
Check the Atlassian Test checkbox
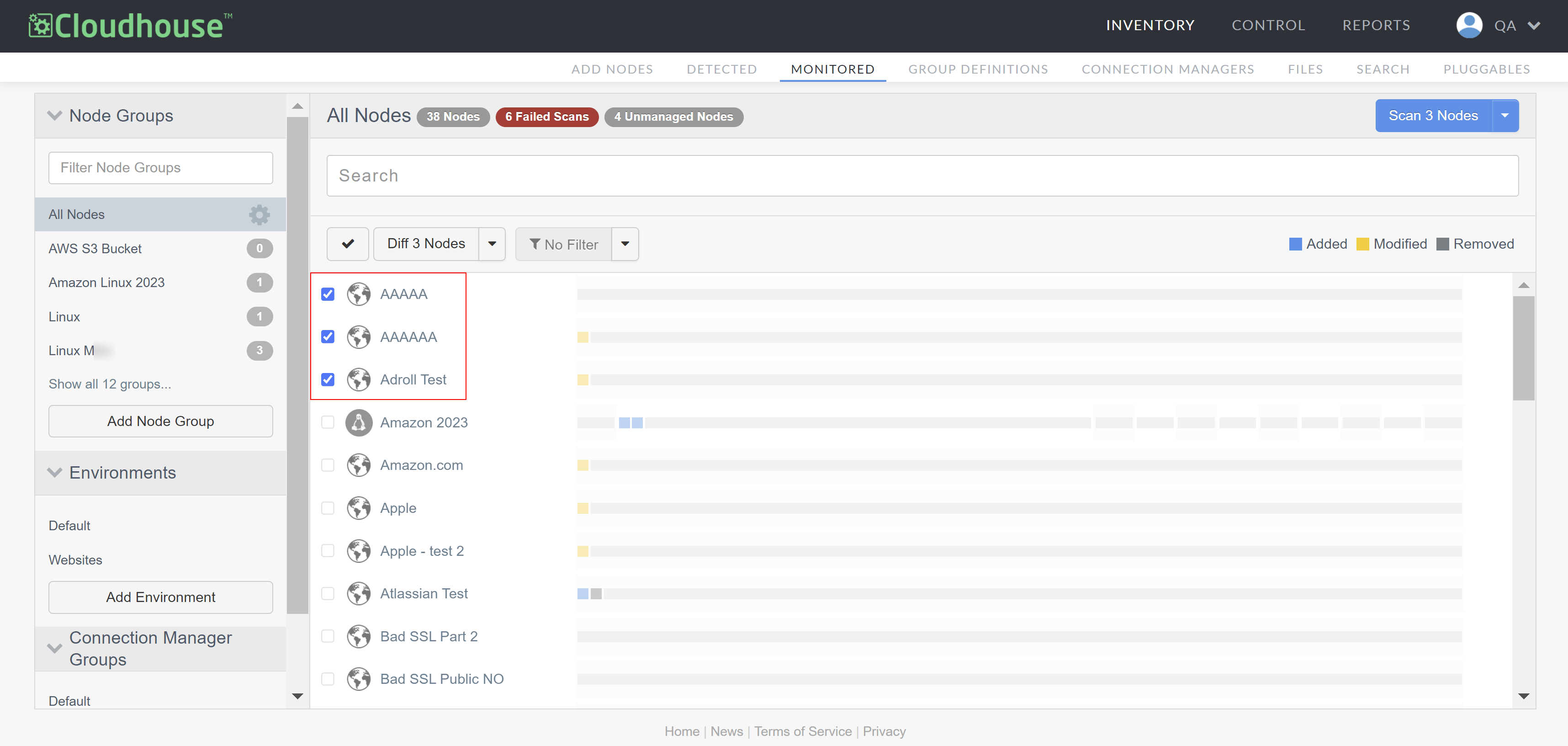(x=328, y=594)
